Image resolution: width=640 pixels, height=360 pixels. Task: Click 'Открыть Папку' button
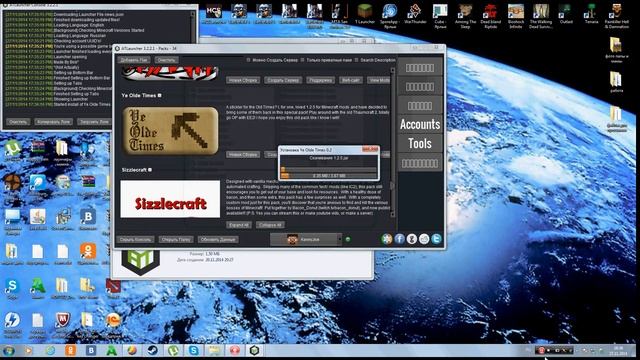tap(176, 240)
